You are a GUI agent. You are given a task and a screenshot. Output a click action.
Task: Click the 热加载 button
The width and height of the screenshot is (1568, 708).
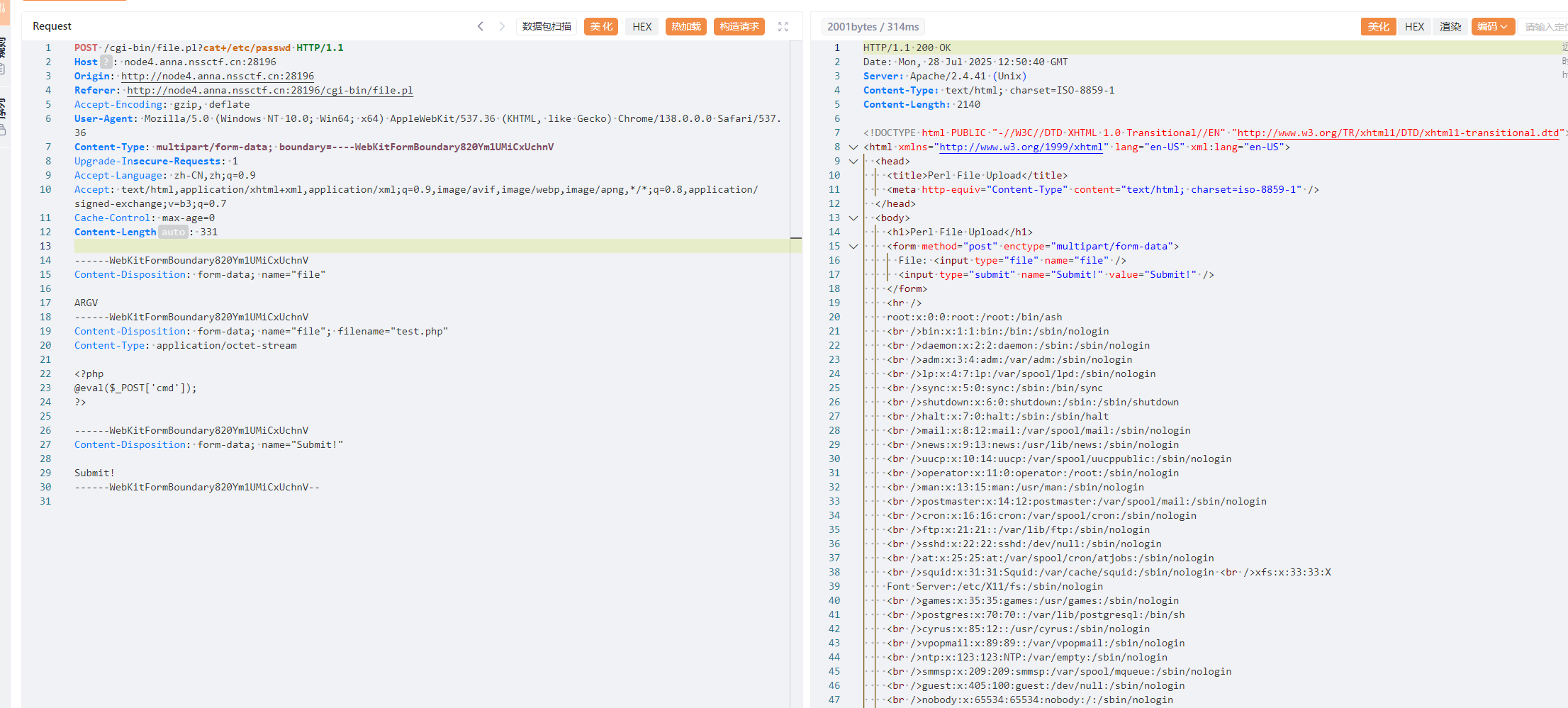click(x=686, y=26)
